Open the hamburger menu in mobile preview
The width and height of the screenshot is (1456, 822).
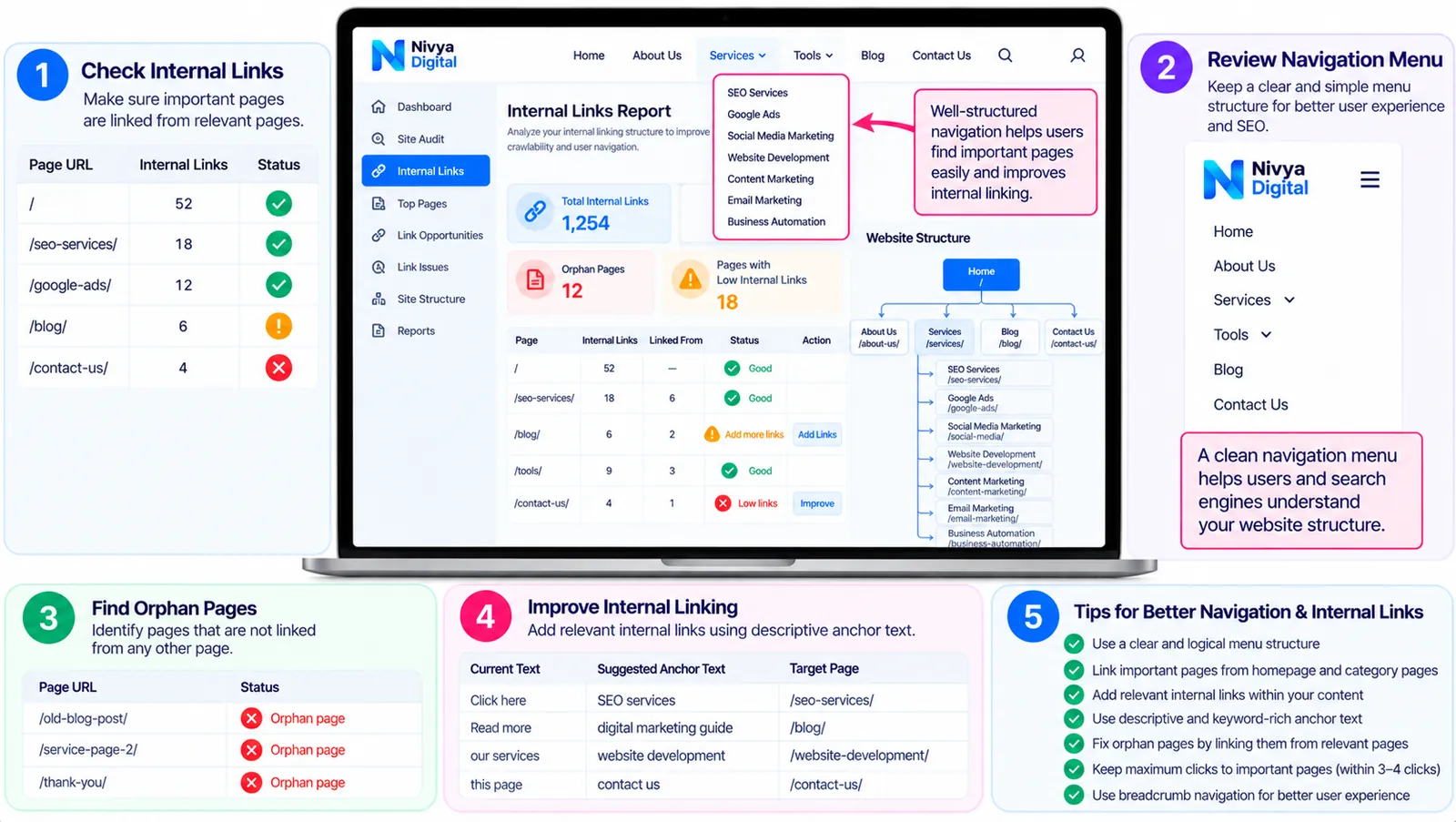click(x=1370, y=179)
